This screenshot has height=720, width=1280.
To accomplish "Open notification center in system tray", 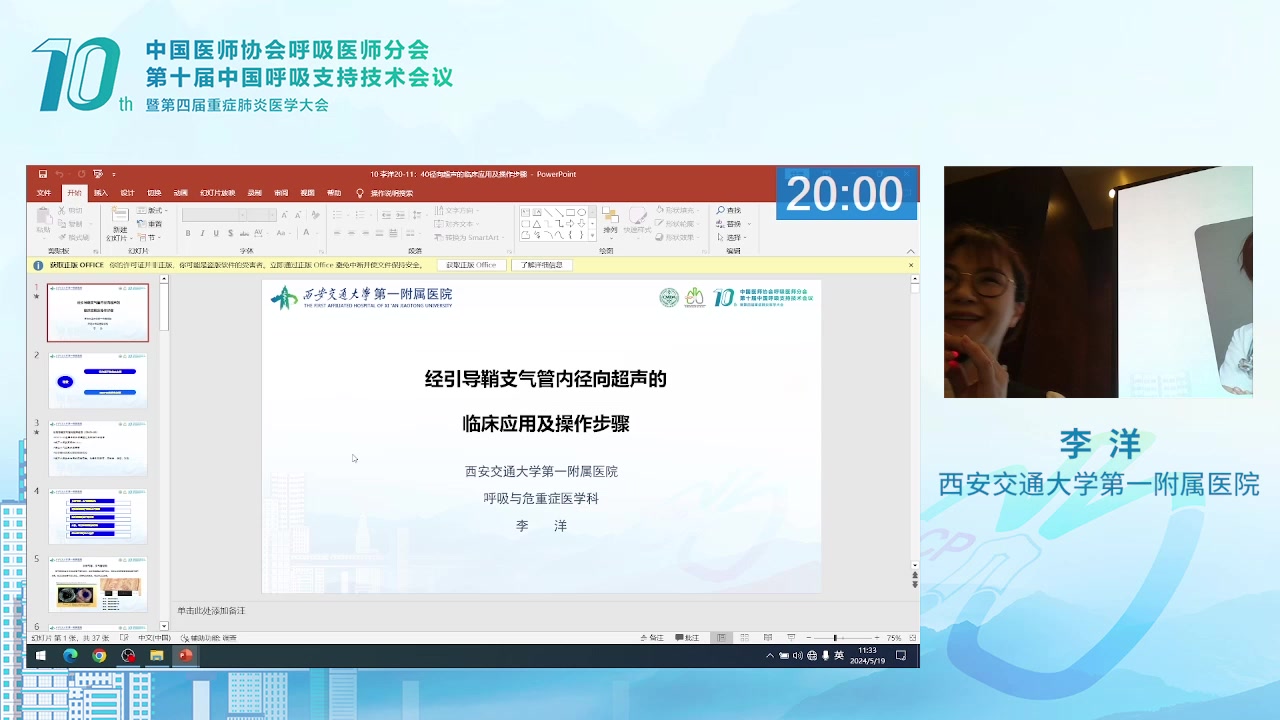I will pos(901,656).
